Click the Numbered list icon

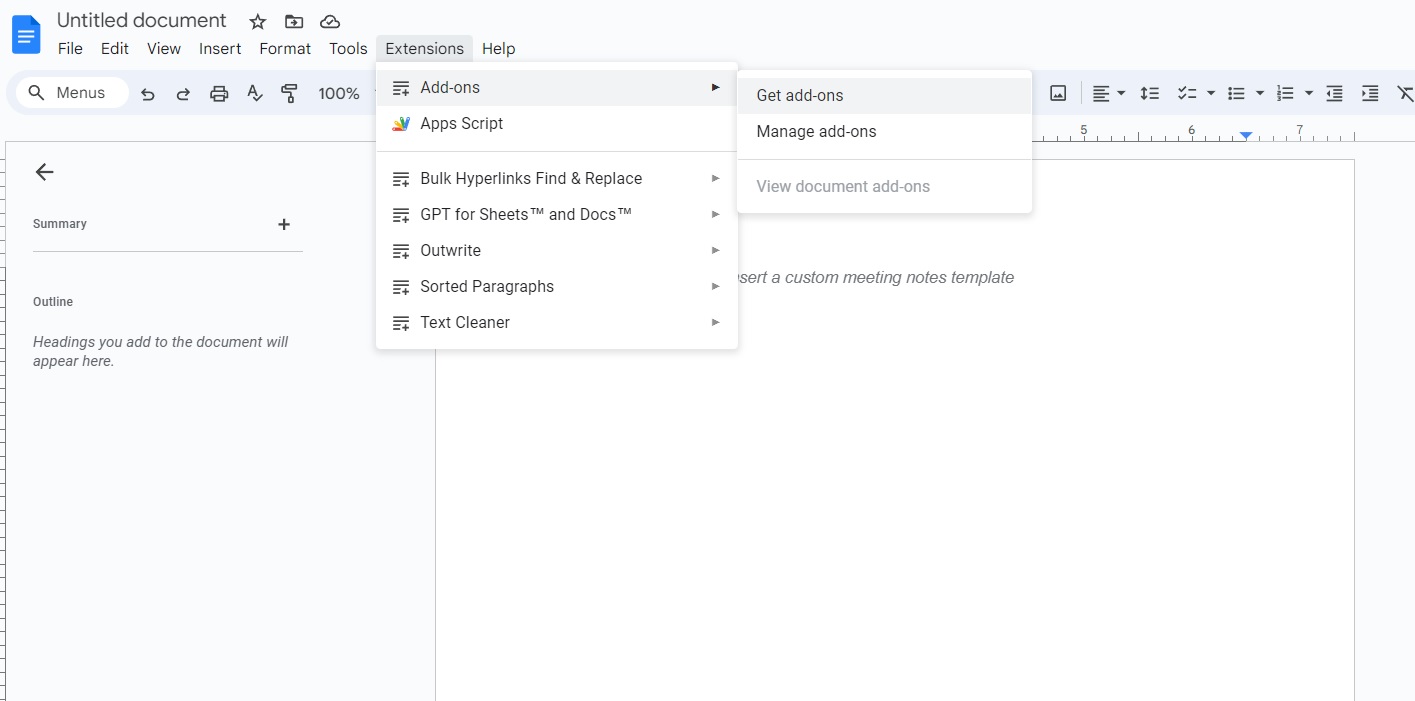[x=1286, y=93]
